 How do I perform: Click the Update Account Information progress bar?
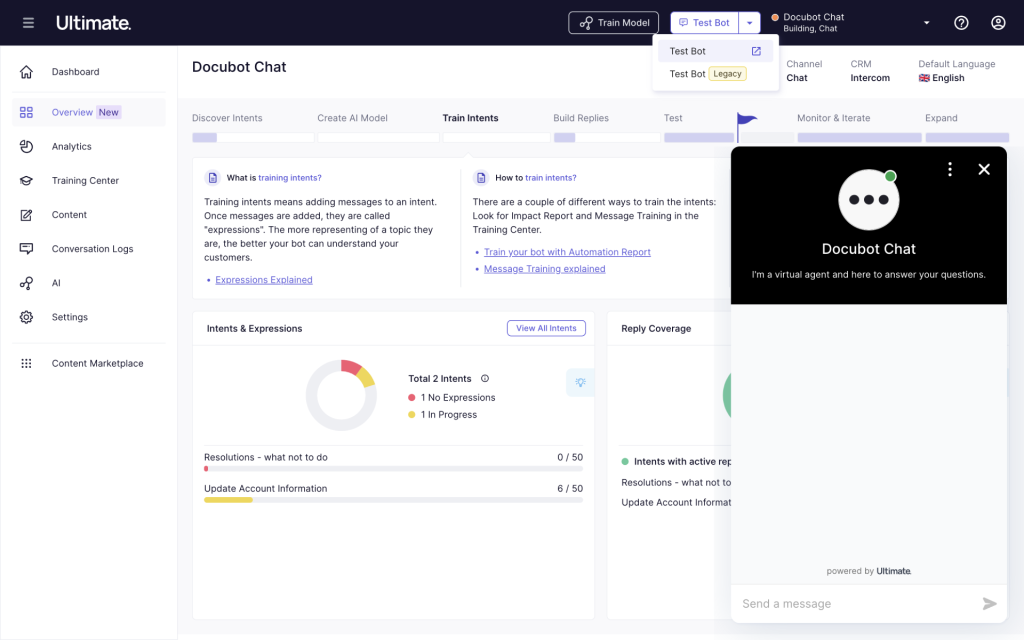coord(393,500)
